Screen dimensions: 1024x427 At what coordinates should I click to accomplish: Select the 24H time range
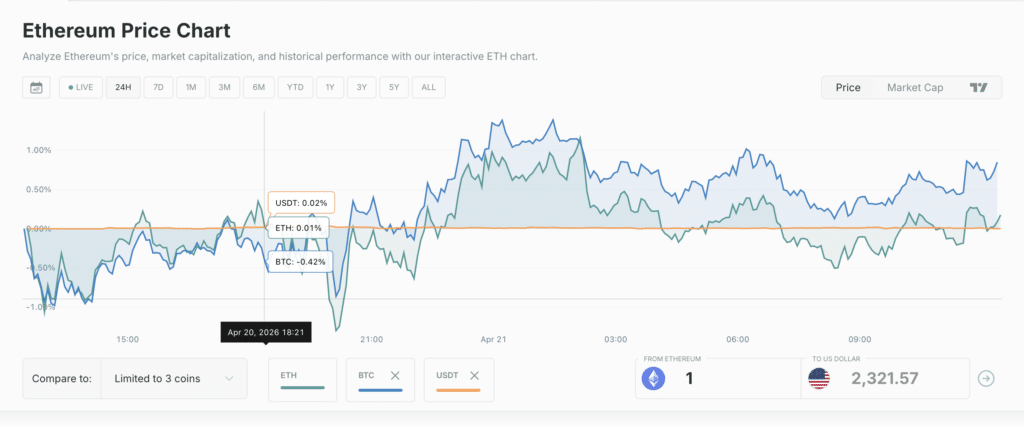pyautogui.click(x=123, y=87)
